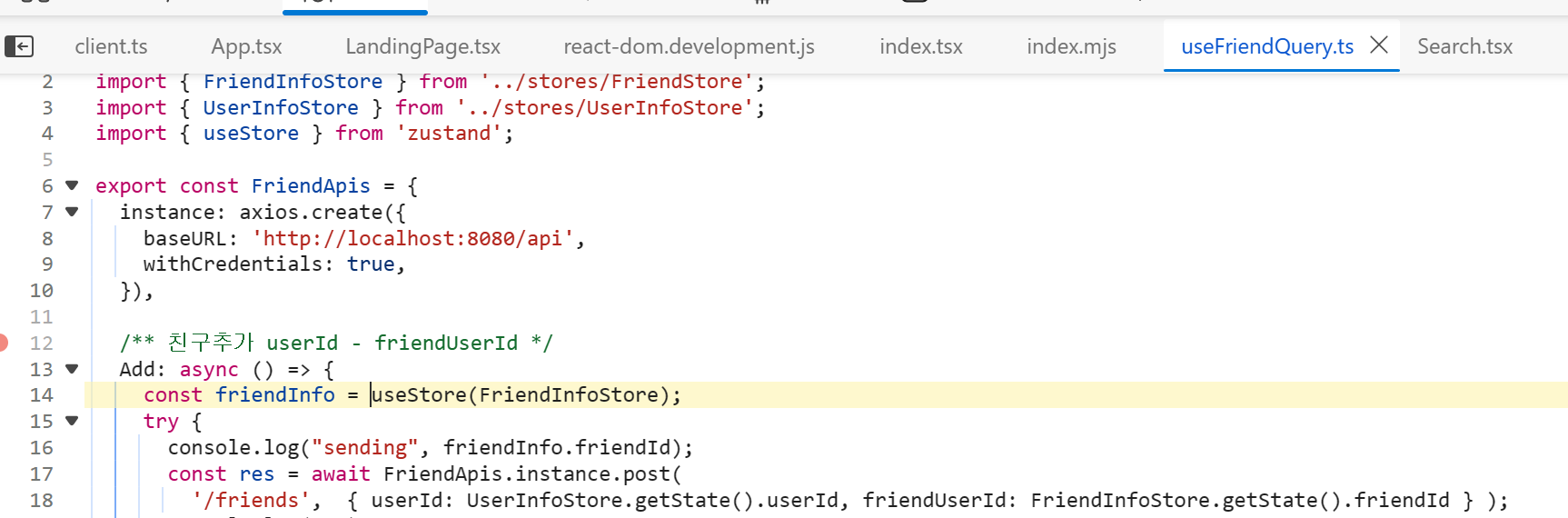Click '../stores/FriendStore' import path
This screenshot has height=518, width=1568.
click(617, 82)
